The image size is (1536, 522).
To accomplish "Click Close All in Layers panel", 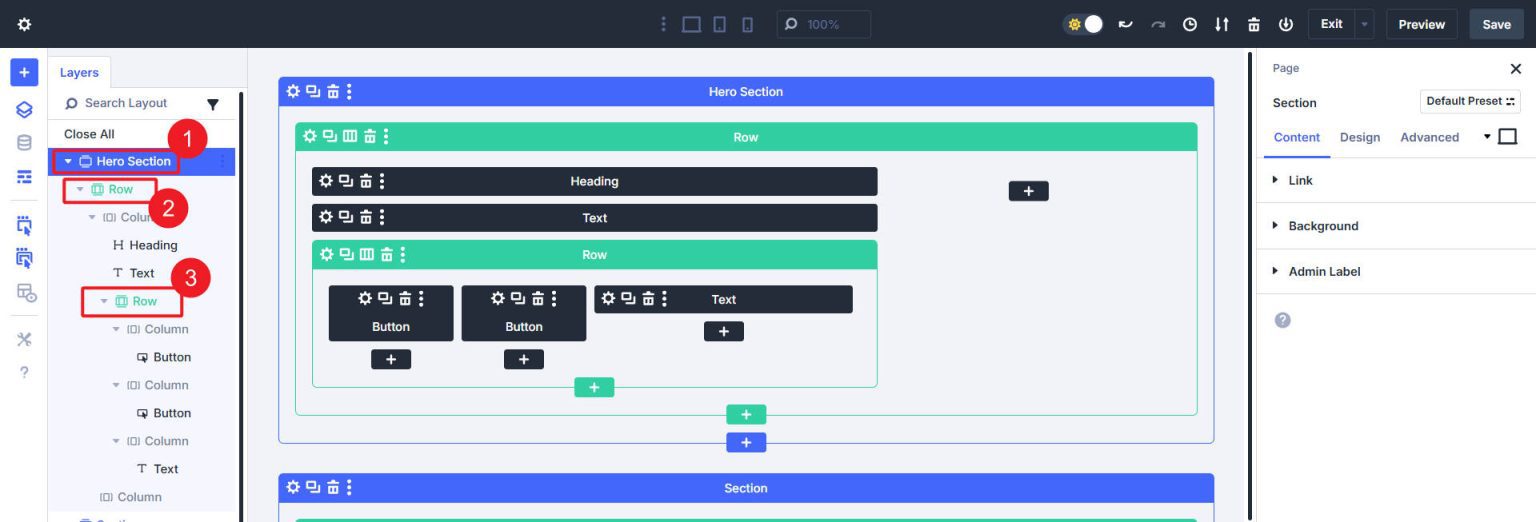I will coord(89,134).
